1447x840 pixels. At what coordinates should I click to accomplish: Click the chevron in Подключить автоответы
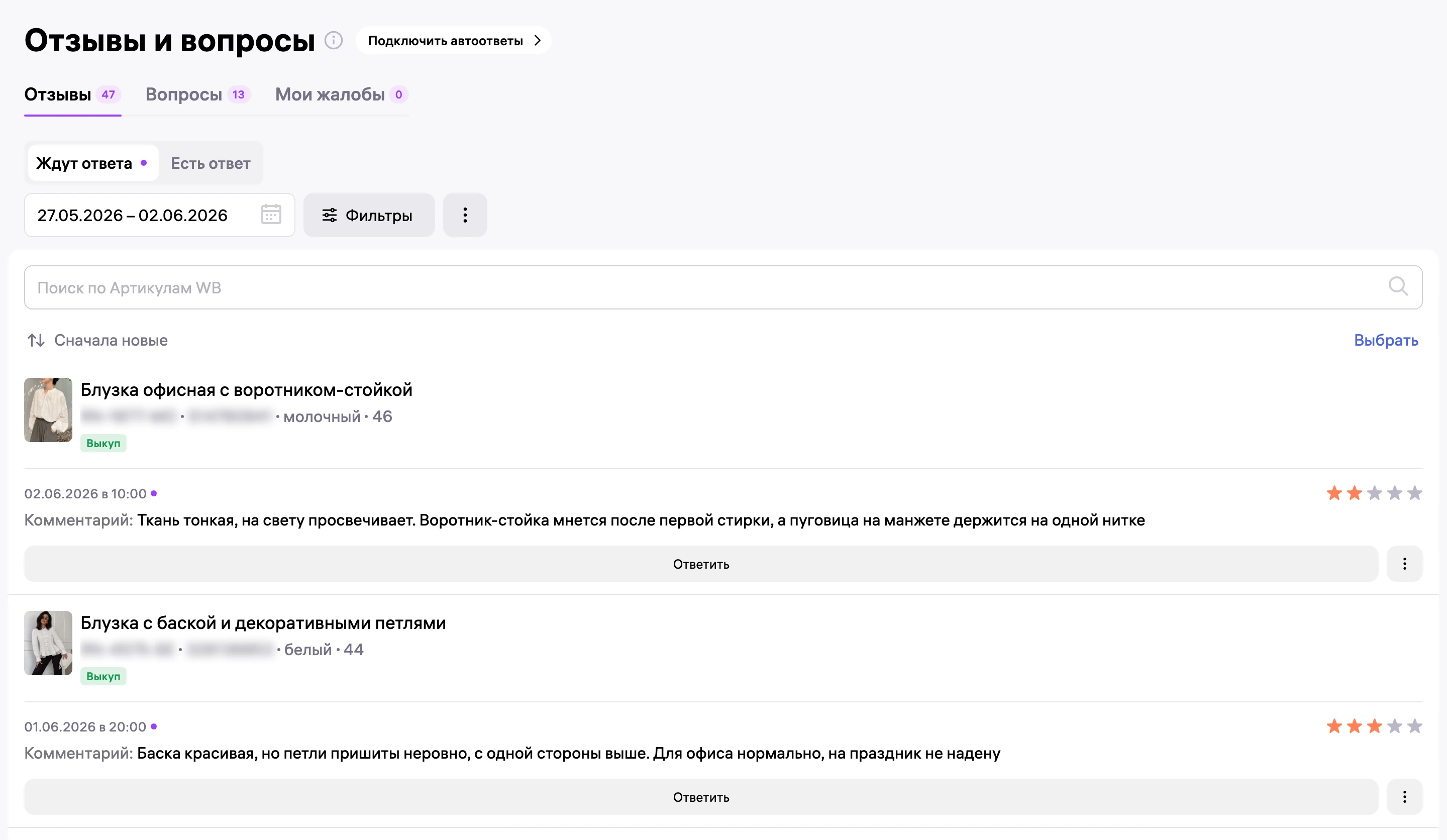tap(538, 40)
